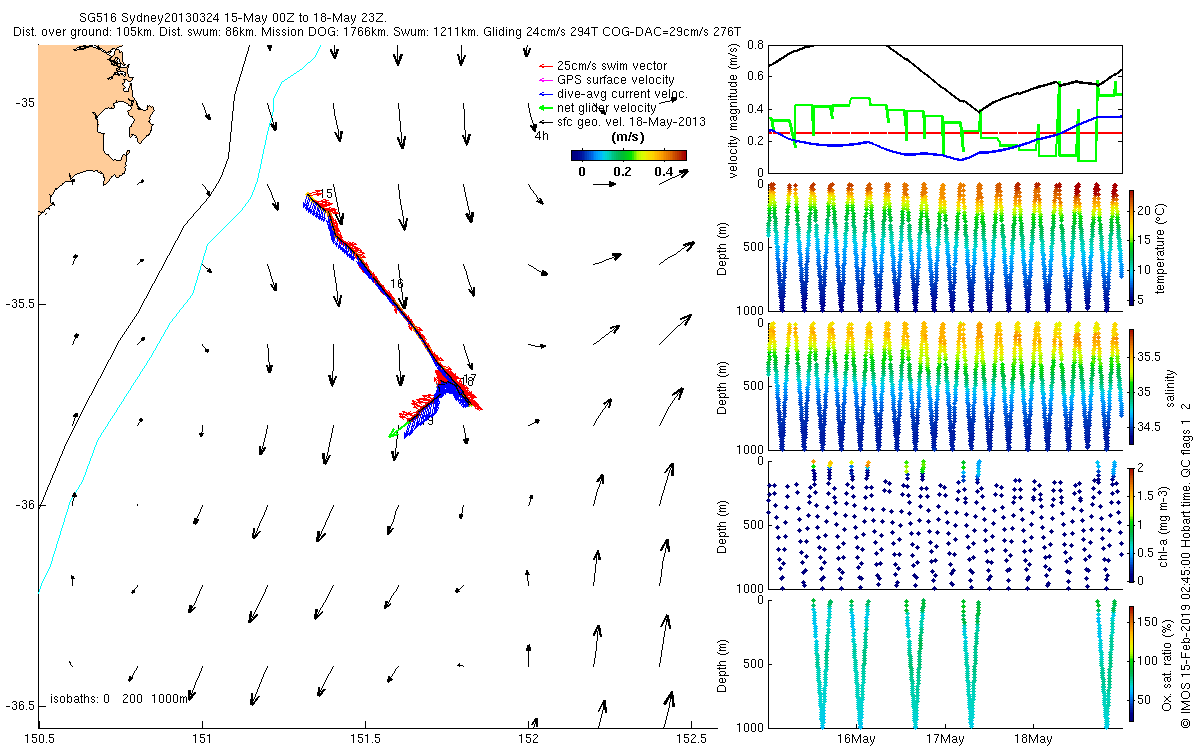Click the 'velocity magnitude (m/s)' axis label

(735, 109)
